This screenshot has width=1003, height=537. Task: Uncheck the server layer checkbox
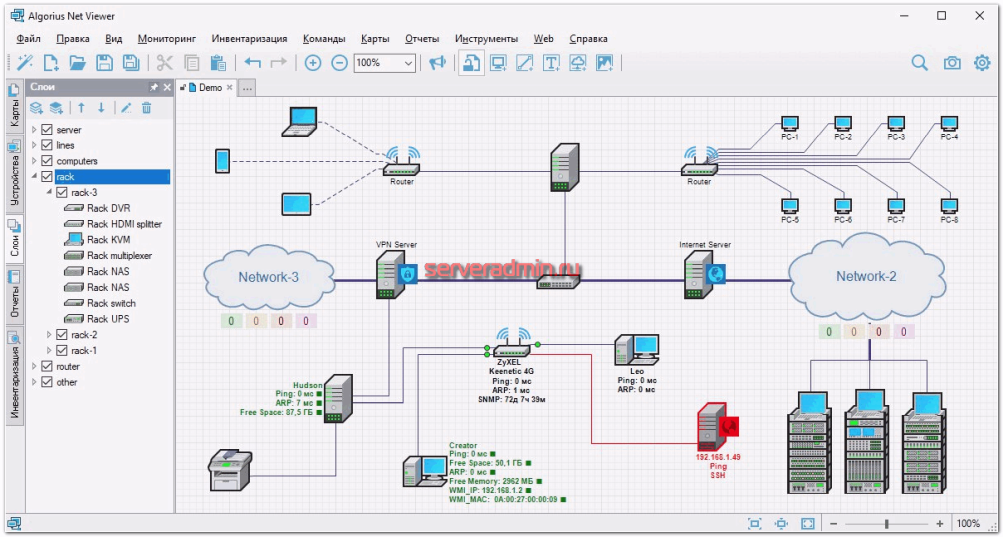click(47, 129)
